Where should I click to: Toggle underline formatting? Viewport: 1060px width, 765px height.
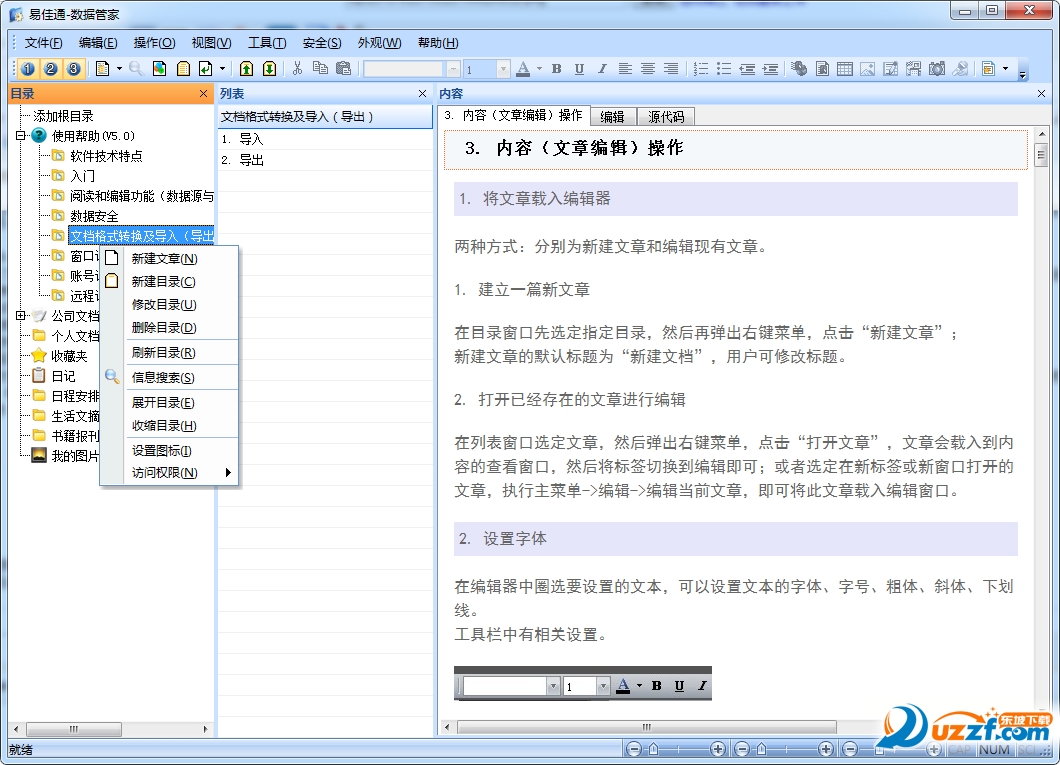579,68
